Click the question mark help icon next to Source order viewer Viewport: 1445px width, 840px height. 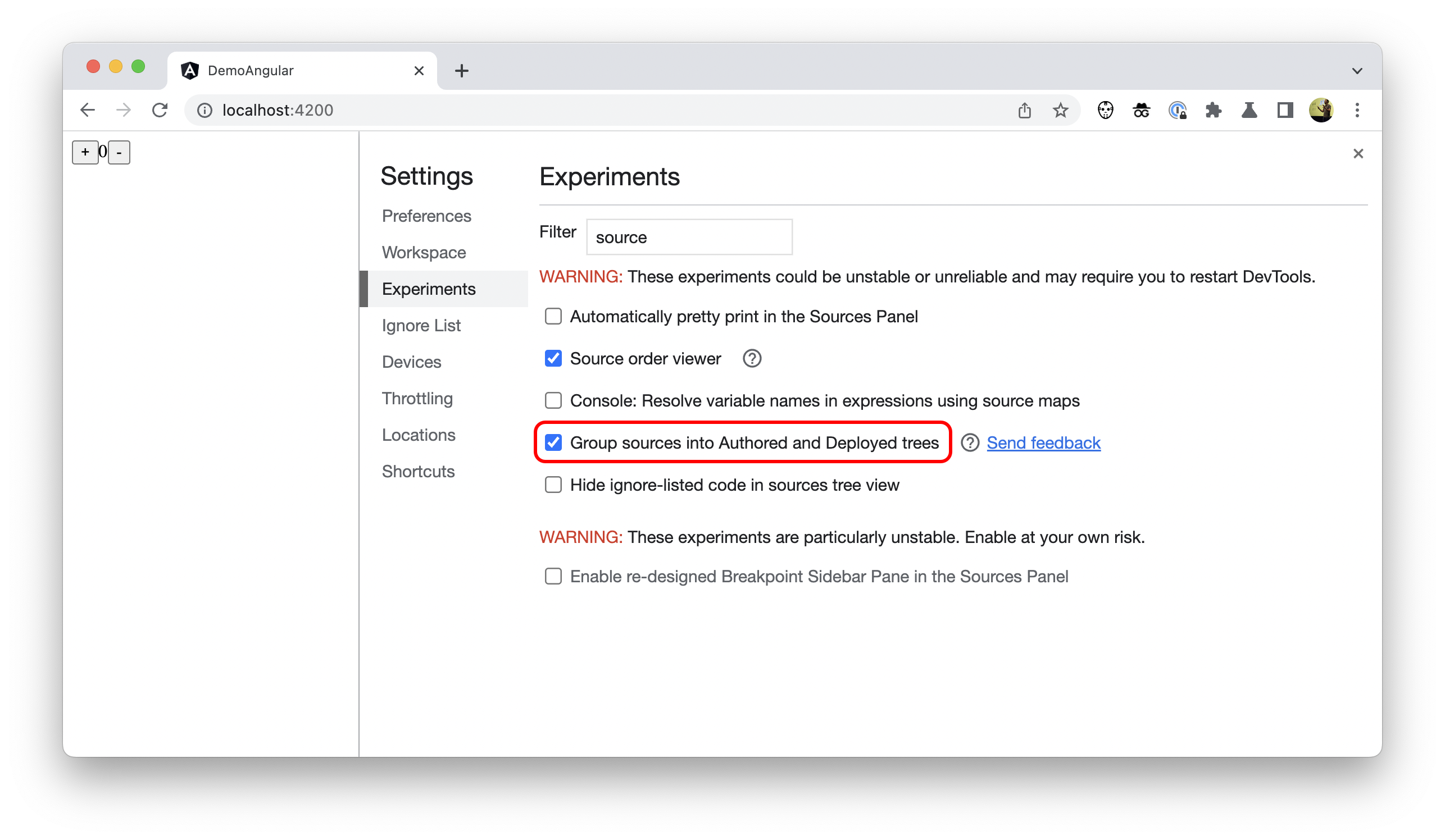pos(751,358)
